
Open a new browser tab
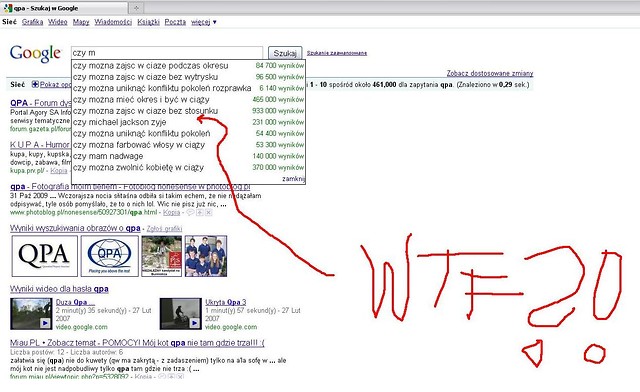(x=136, y=8)
